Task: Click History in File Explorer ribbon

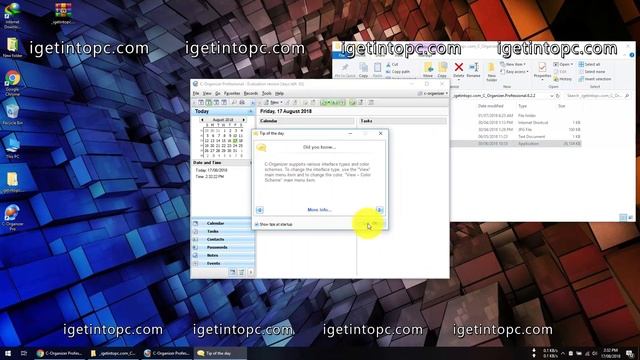Action: click(x=563, y=79)
